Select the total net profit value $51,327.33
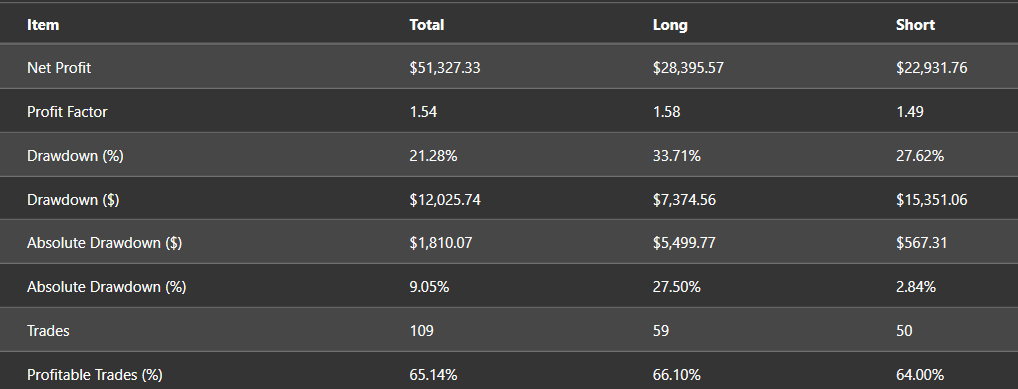This screenshot has height=389, width=1018. (445, 68)
